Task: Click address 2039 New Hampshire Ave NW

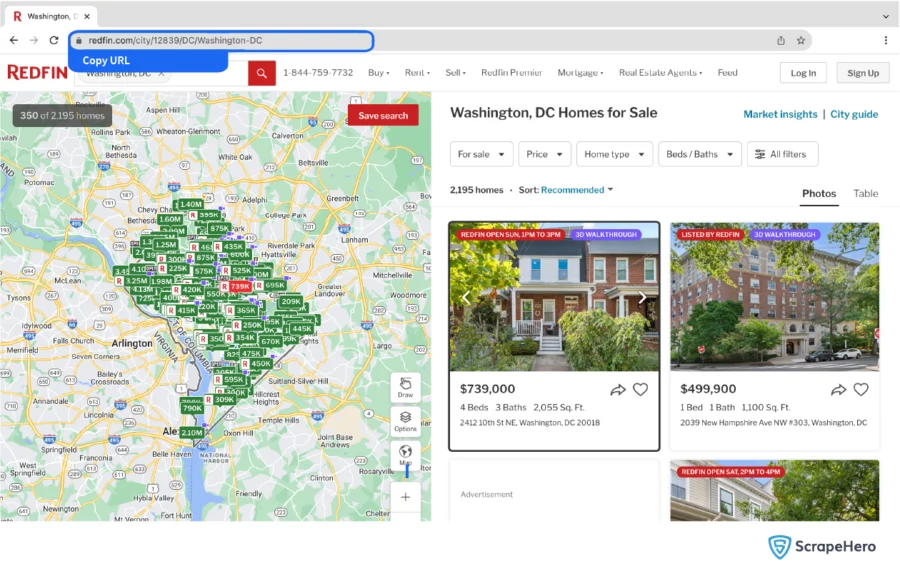Action: pyautogui.click(x=773, y=422)
